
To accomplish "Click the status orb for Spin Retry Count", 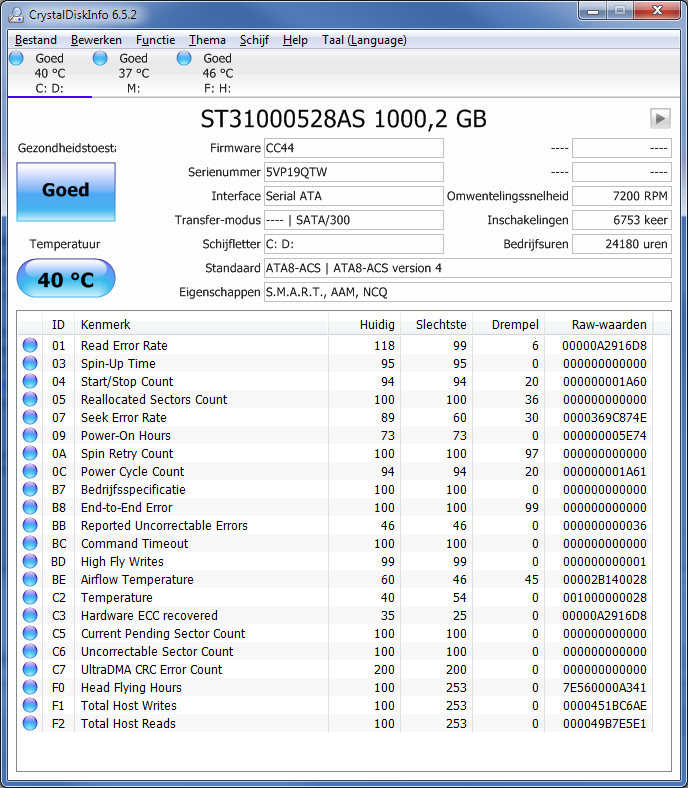I will coord(30,453).
